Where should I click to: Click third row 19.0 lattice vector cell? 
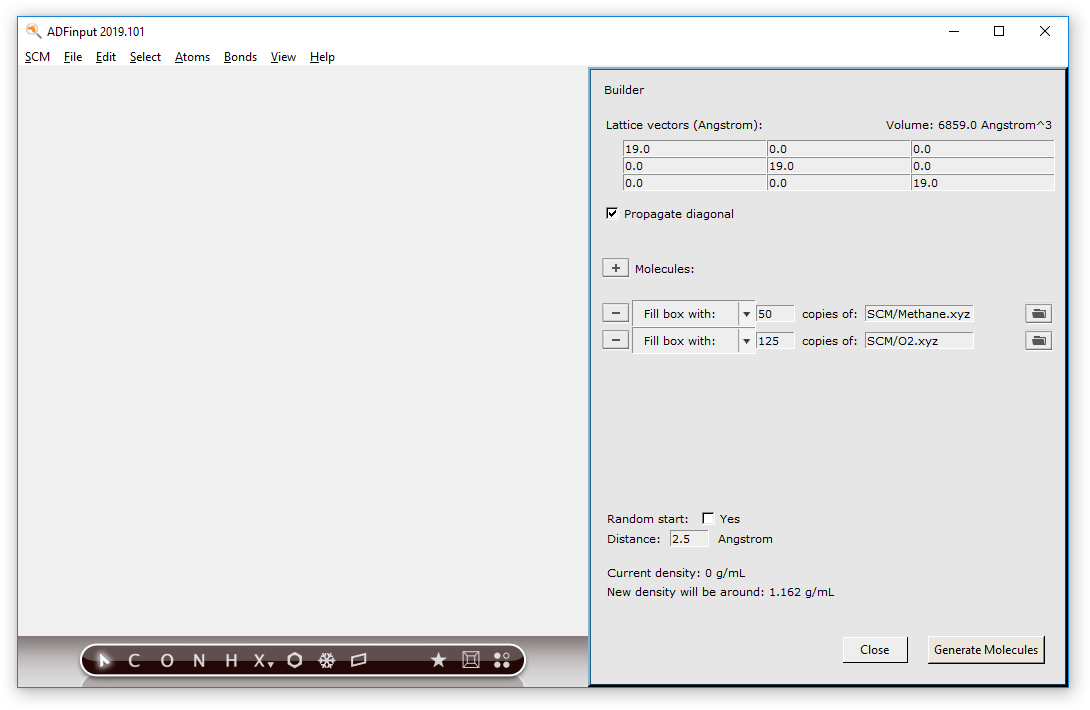point(982,183)
